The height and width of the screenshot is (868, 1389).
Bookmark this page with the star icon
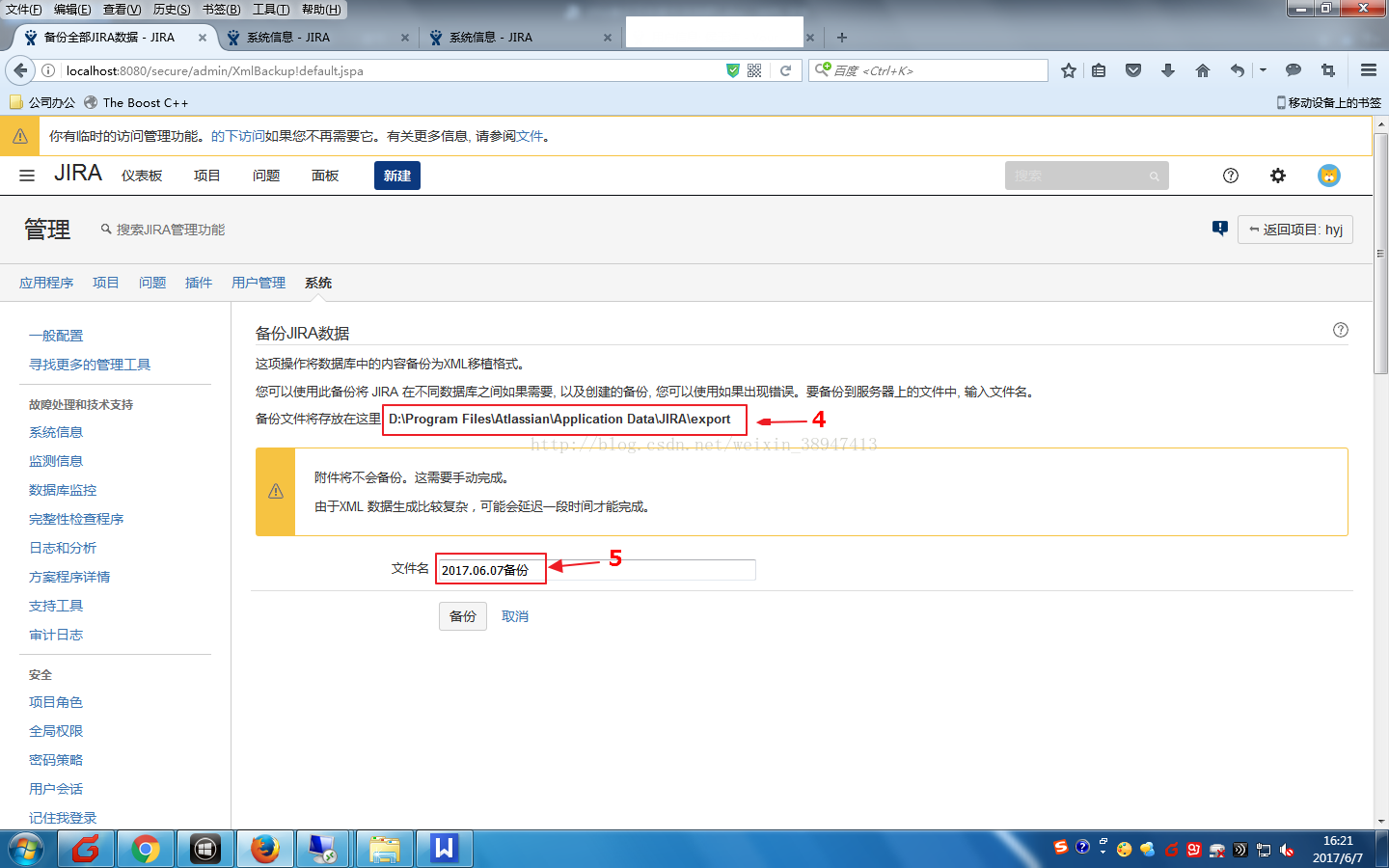1069,70
